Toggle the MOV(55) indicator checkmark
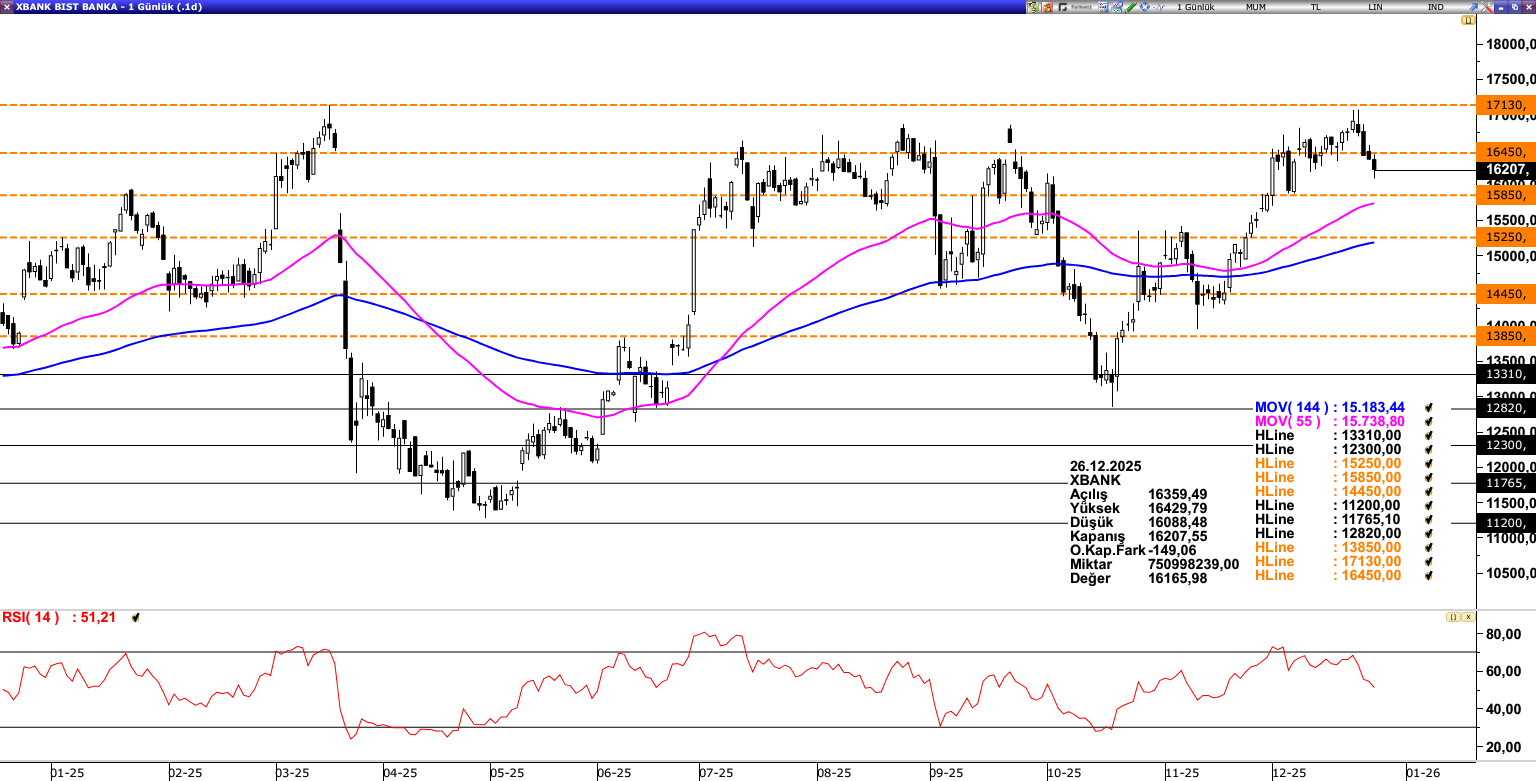This screenshot has width=1536, height=781. tap(1429, 422)
